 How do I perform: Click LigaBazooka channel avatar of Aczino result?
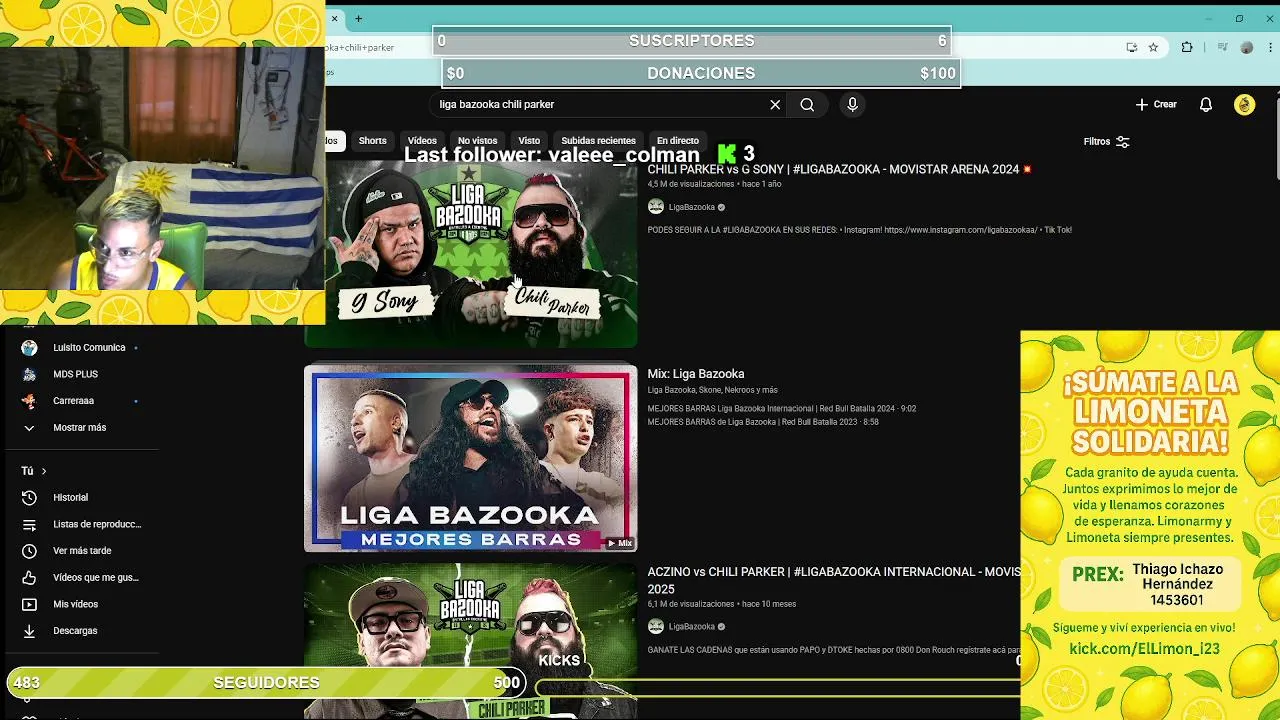coord(656,627)
